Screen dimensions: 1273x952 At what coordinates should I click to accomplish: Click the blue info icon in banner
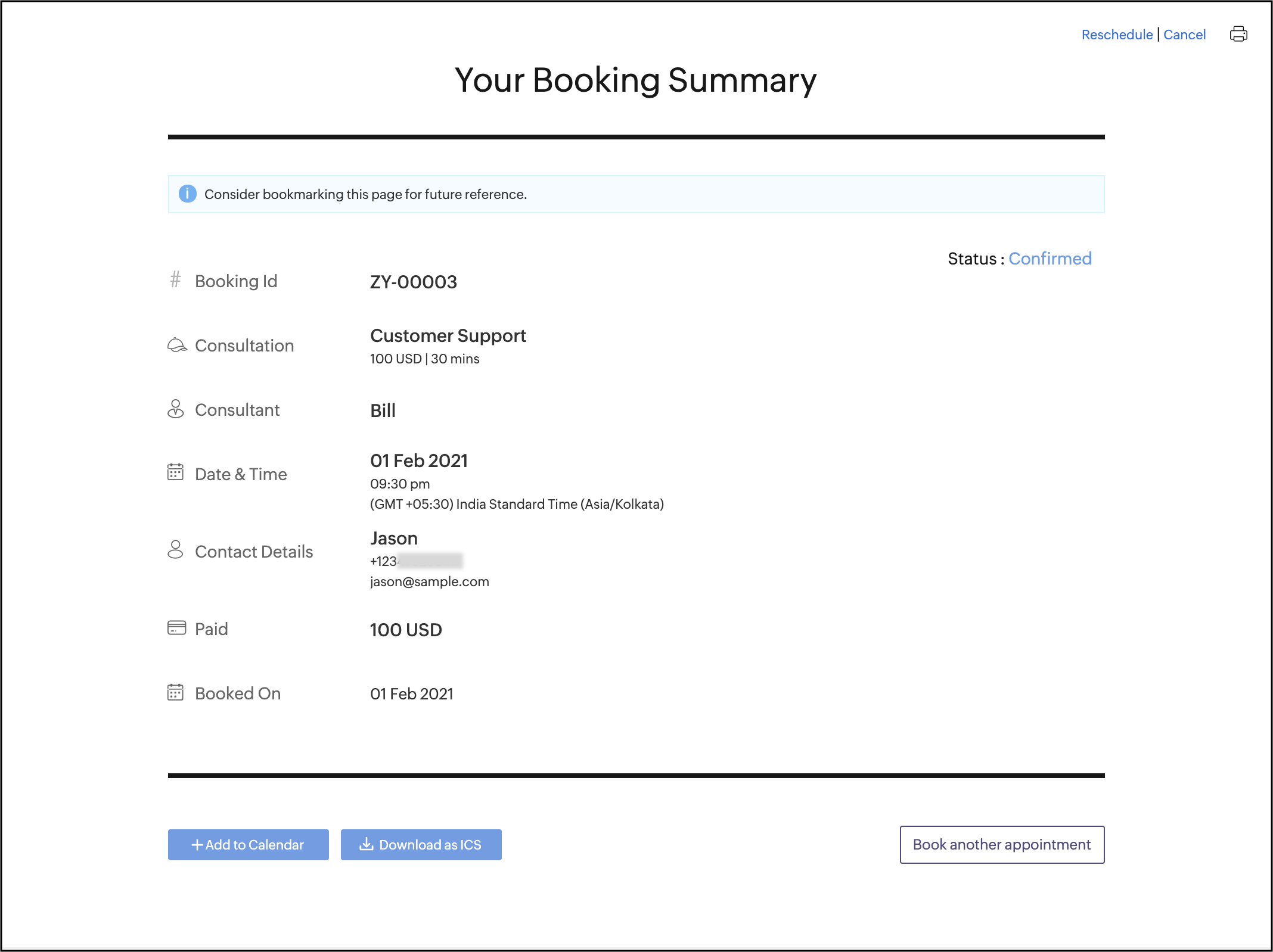click(x=187, y=194)
